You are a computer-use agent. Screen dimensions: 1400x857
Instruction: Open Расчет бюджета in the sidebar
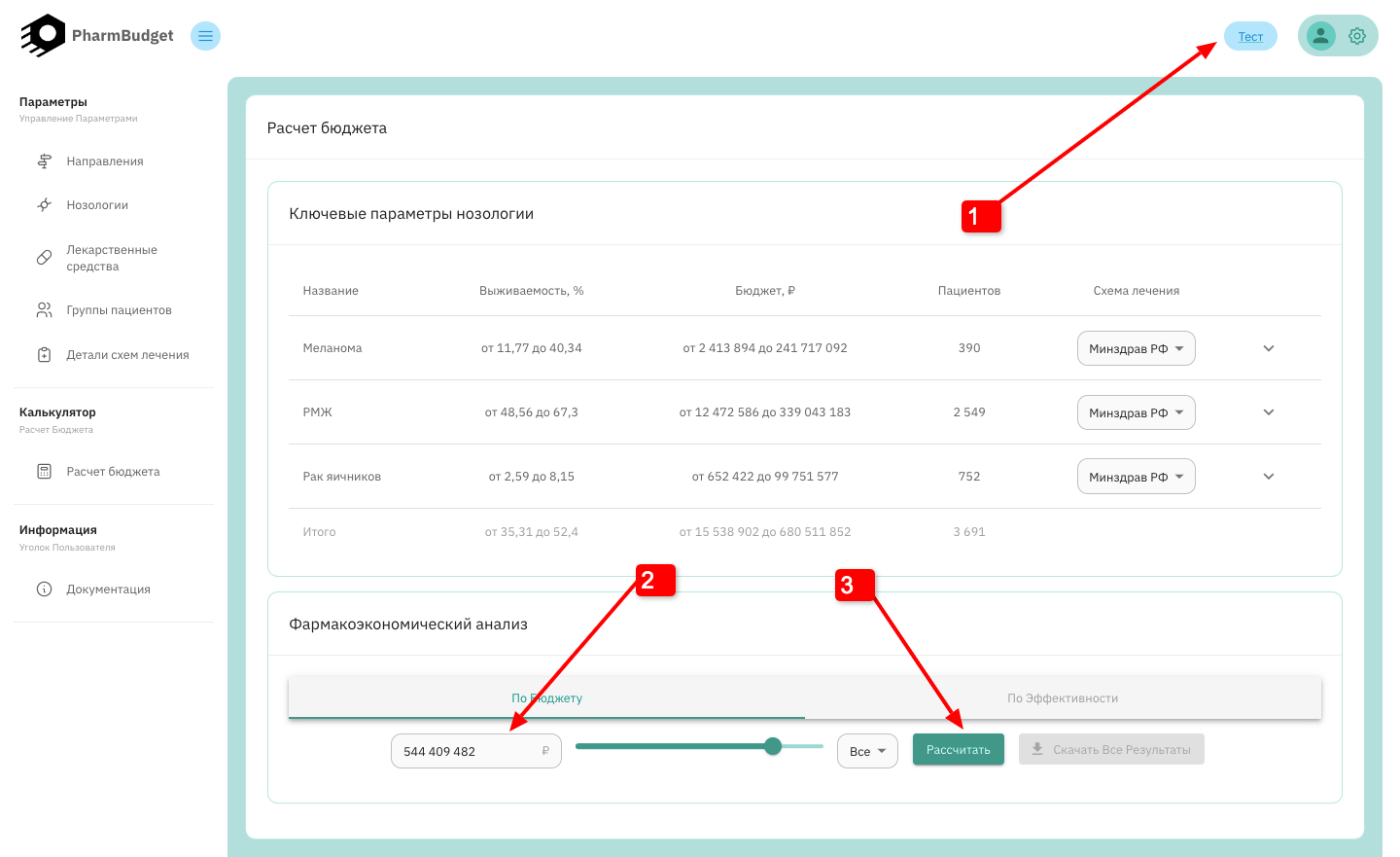coord(115,472)
